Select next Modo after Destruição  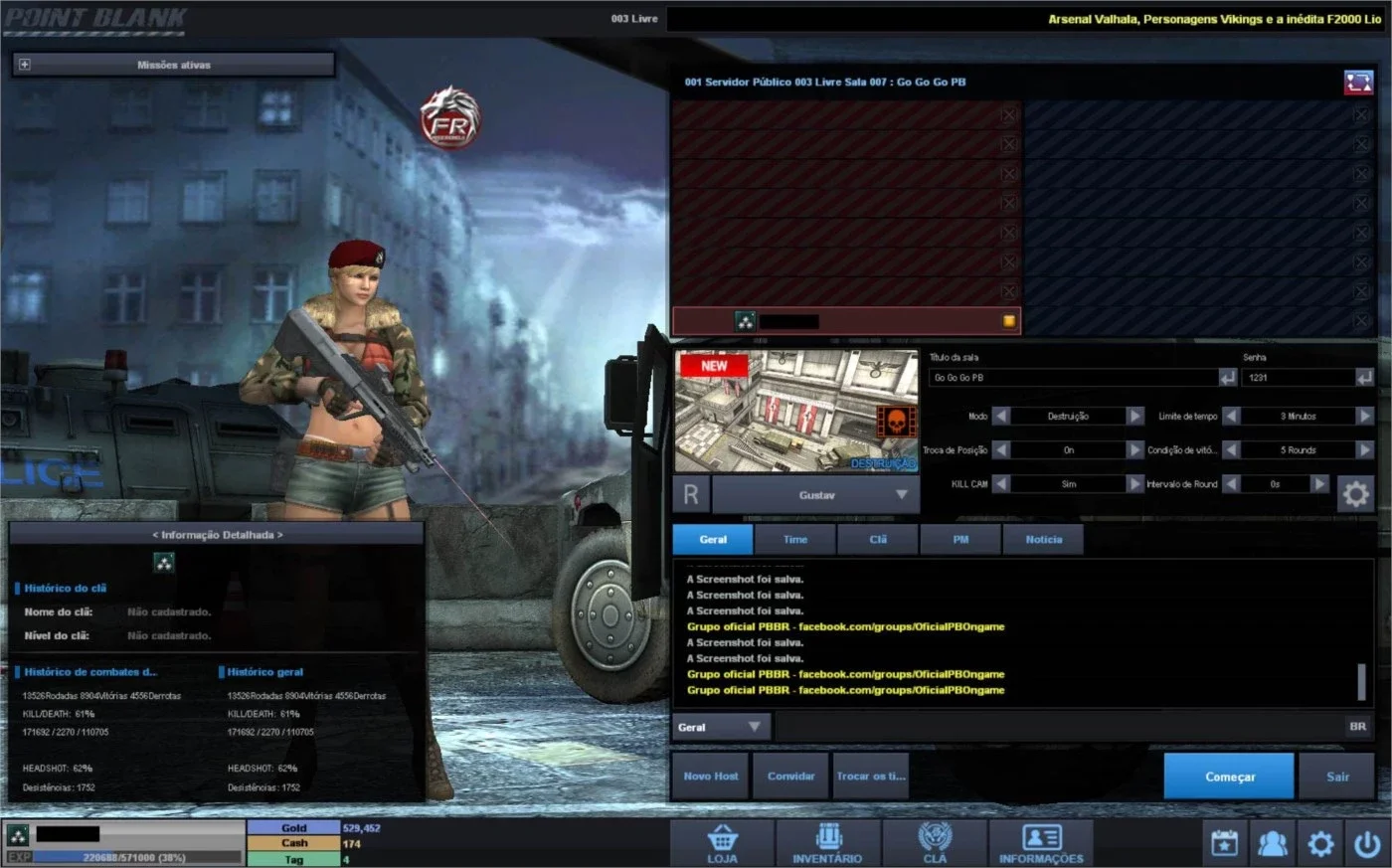[1134, 417]
